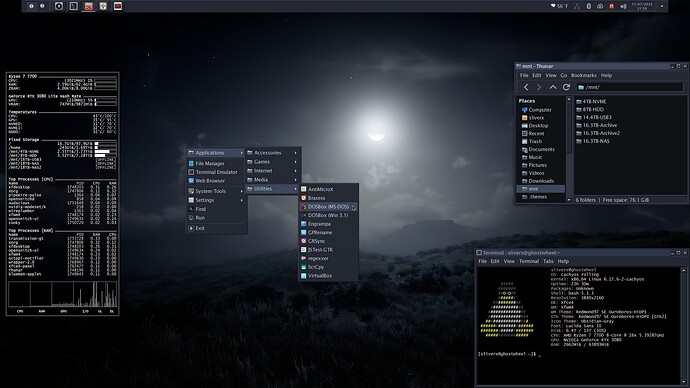Image resolution: width=690 pixels, height=388 pixels.
Task: Select the 16.3TB-NAS folder
Action: point(593,141)
